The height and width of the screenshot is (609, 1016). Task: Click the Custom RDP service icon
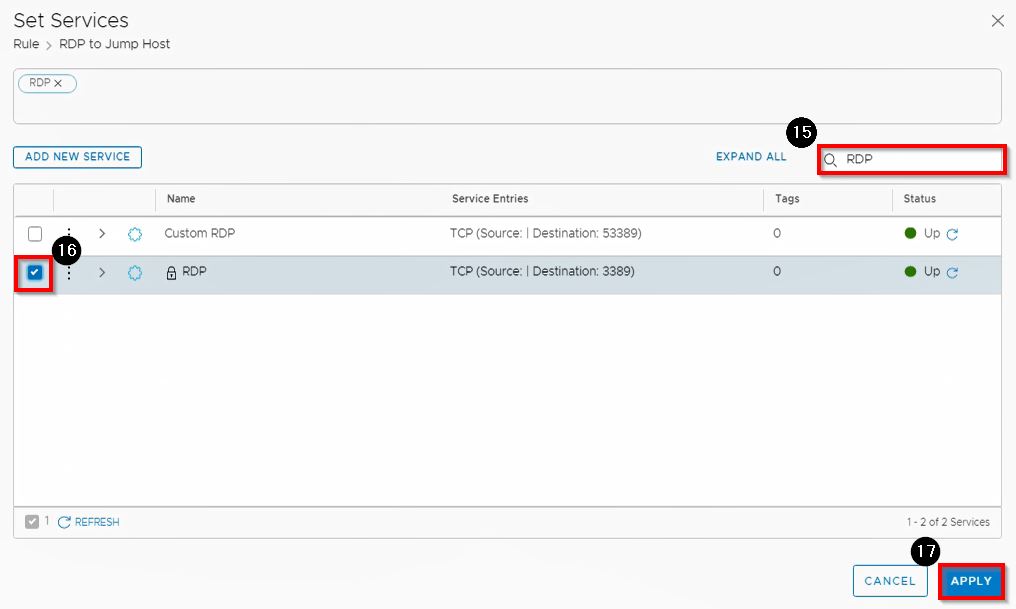pos(135,234)
